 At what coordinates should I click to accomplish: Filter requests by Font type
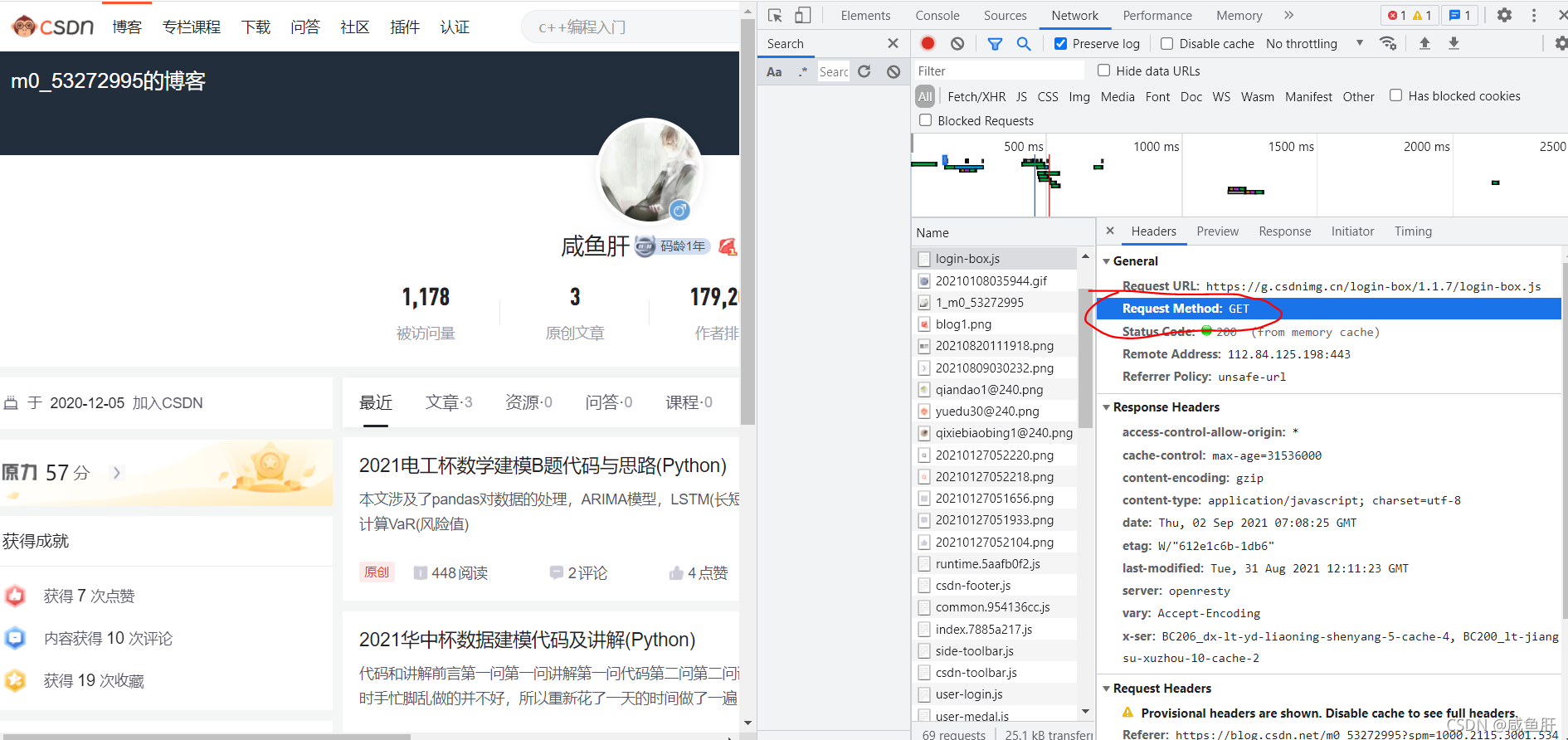1157,97
